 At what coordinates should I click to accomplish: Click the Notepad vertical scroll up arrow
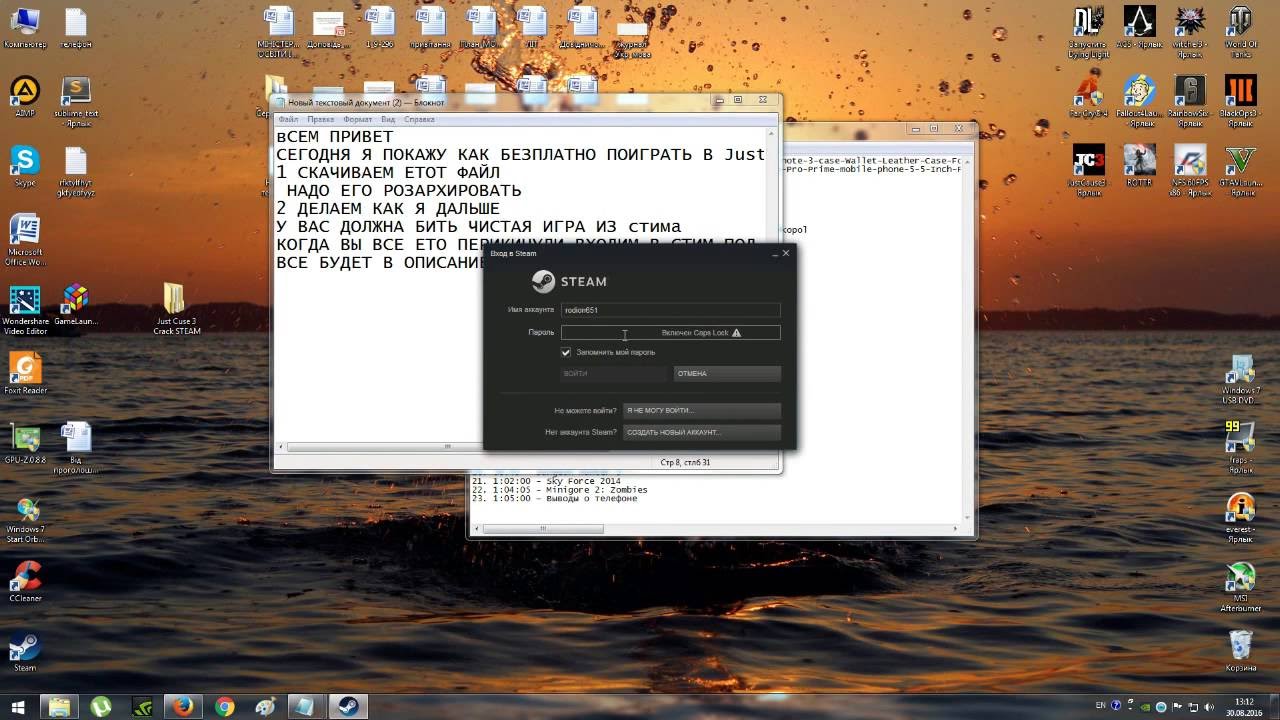coord(772,134)
